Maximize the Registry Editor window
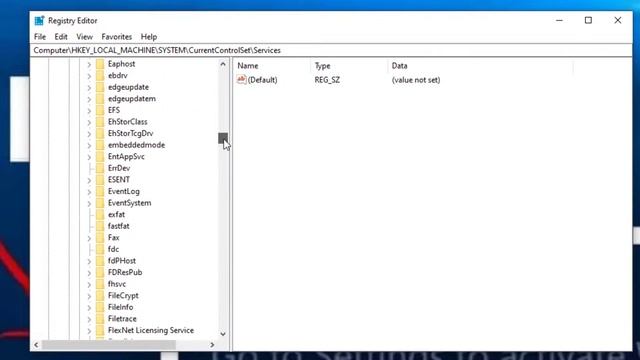 pos(588,20)
